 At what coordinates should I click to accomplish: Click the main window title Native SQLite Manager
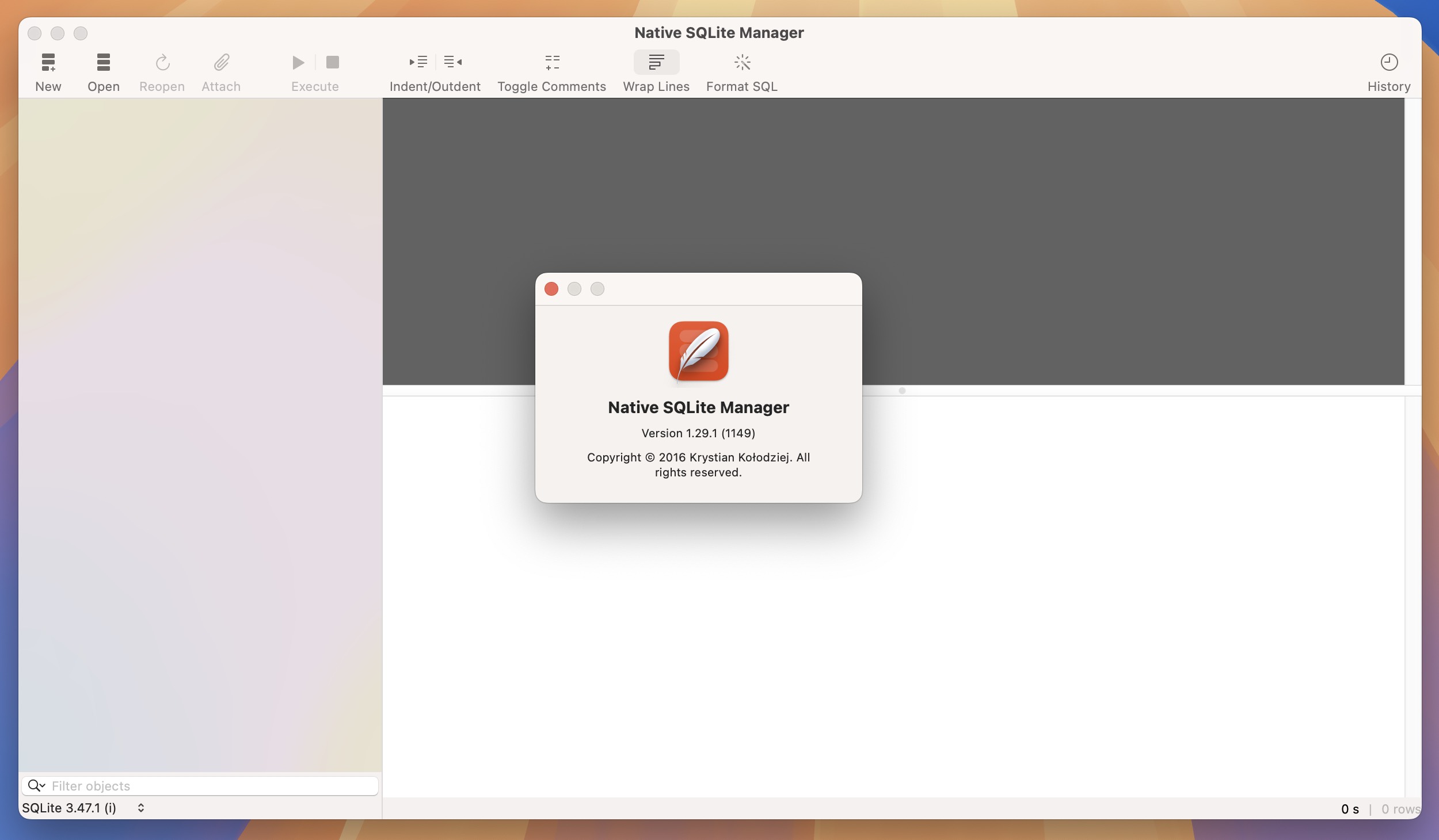pos(719,33)
